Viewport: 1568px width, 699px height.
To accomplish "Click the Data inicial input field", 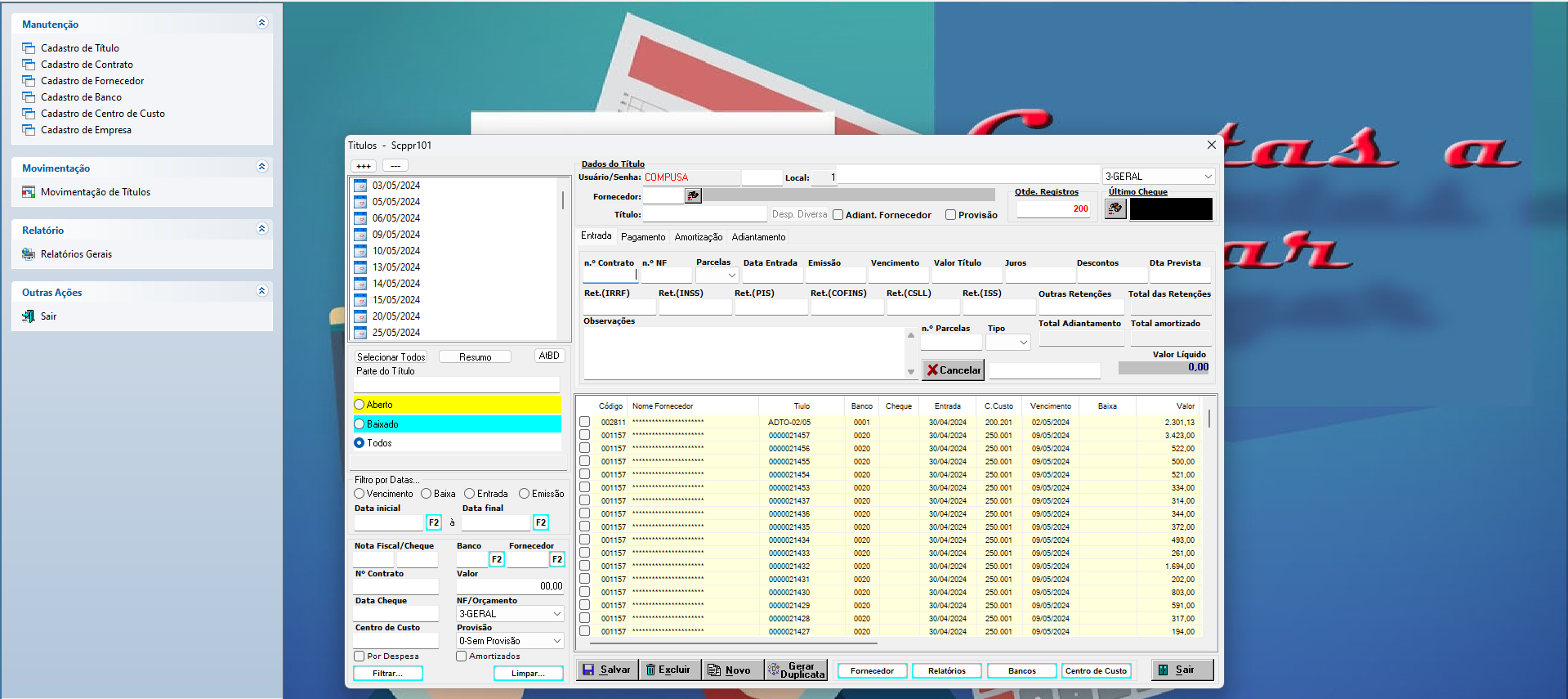I will pos(388,522).
